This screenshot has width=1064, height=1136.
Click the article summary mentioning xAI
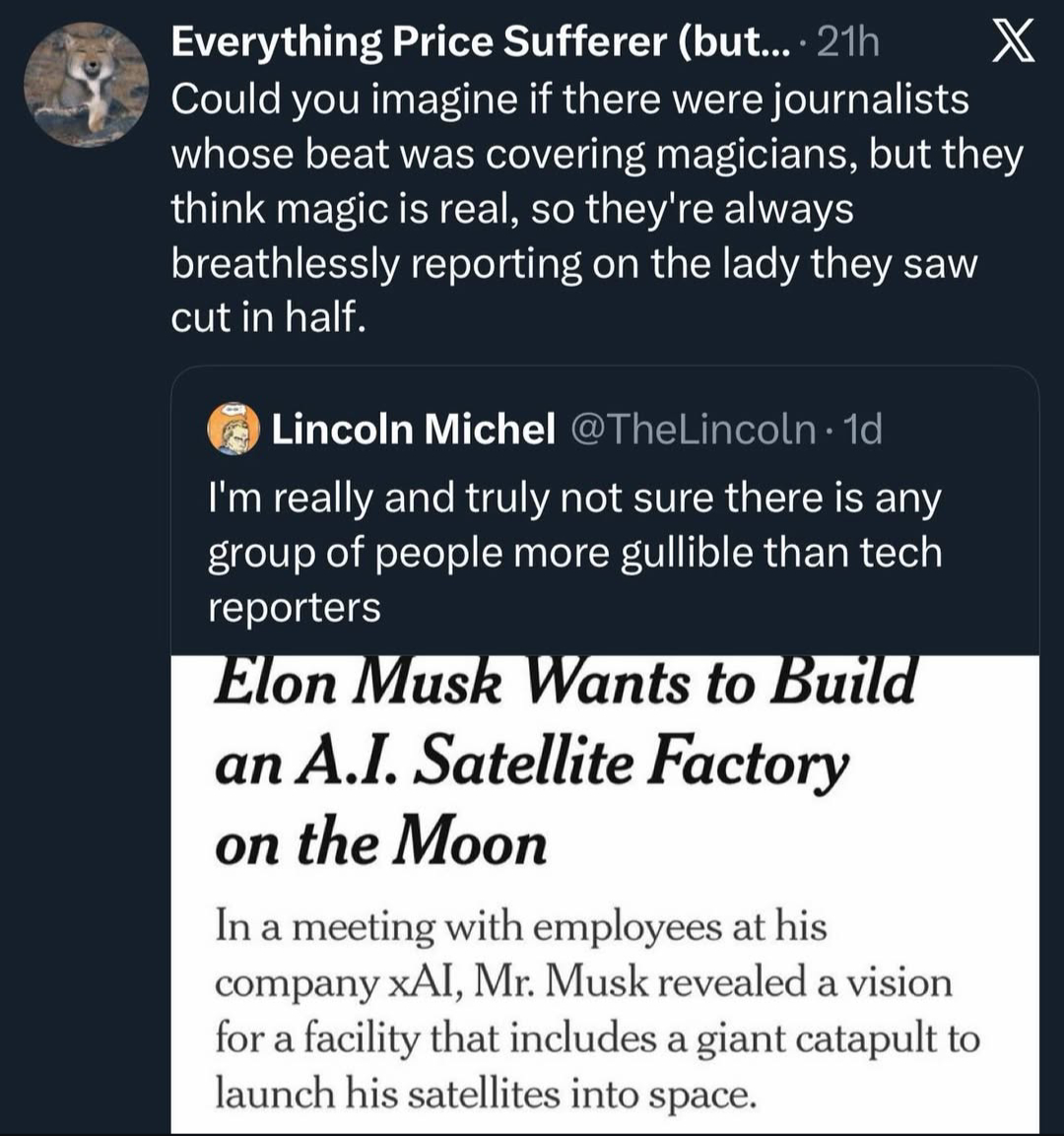tap(583, 983)
